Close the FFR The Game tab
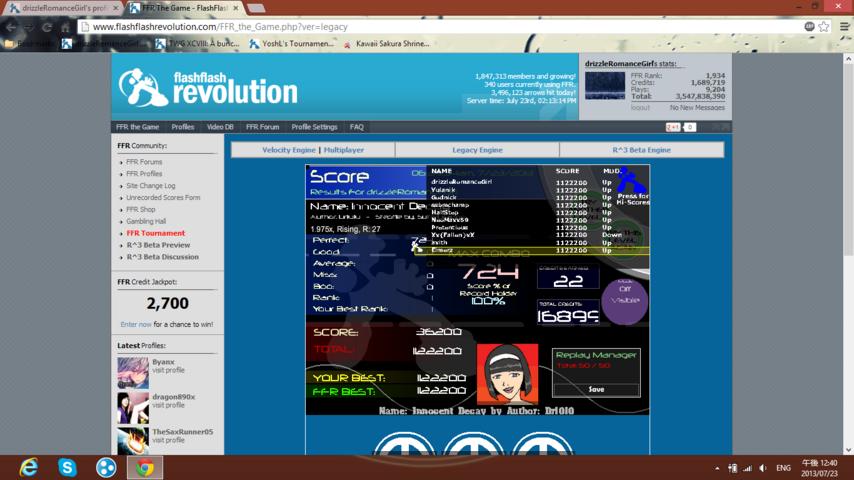This screenshot has width=854, height=480. (x=236, y=8)
